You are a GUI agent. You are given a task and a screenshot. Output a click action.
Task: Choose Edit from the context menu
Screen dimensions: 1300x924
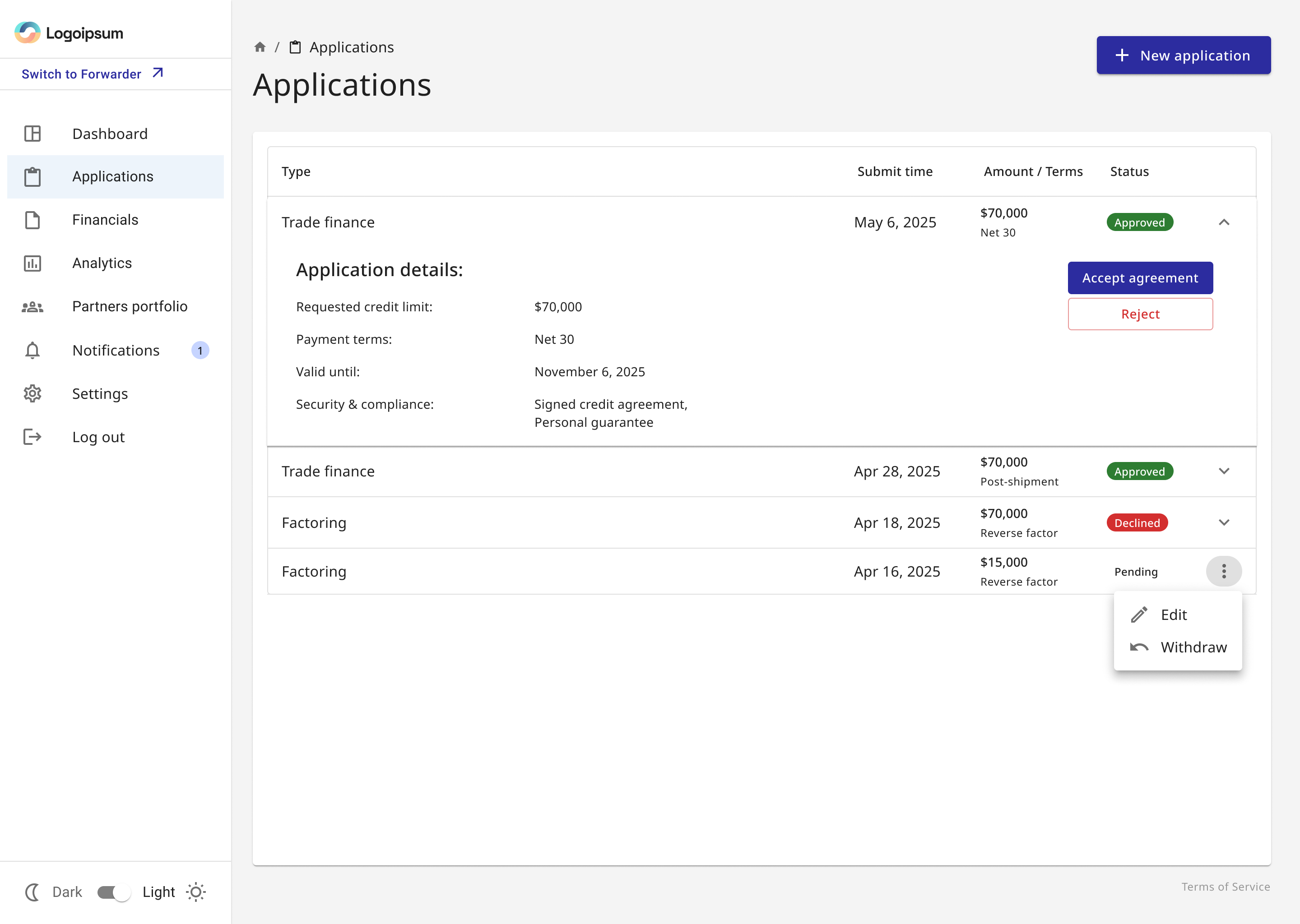(1178, 614)
